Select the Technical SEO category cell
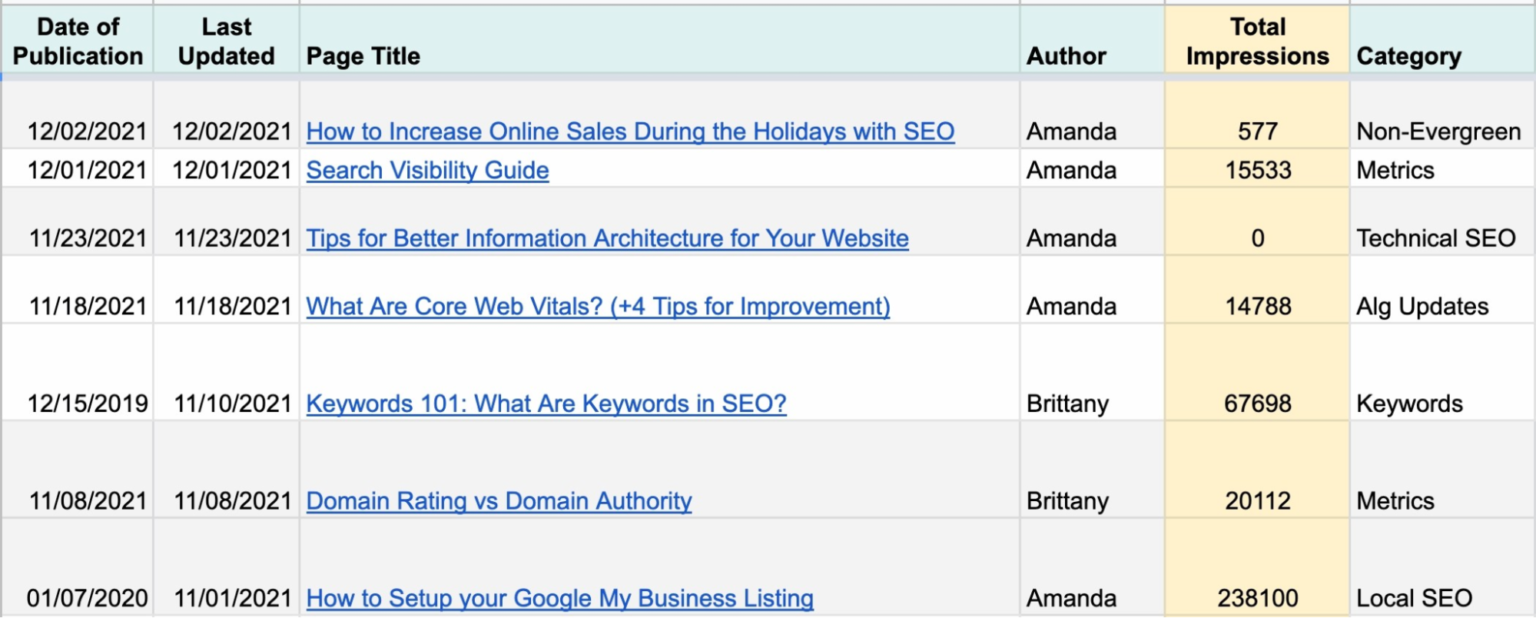 (1436, 238)
